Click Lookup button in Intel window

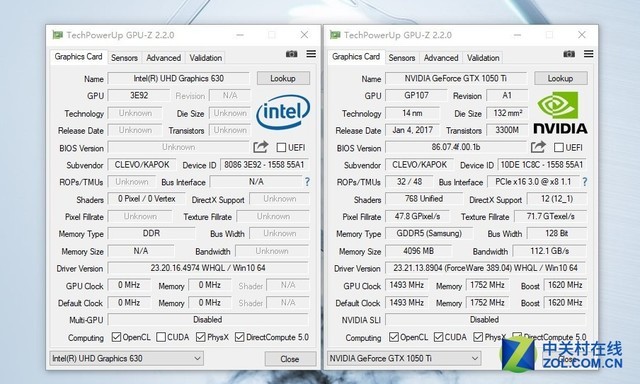(283, 78)
